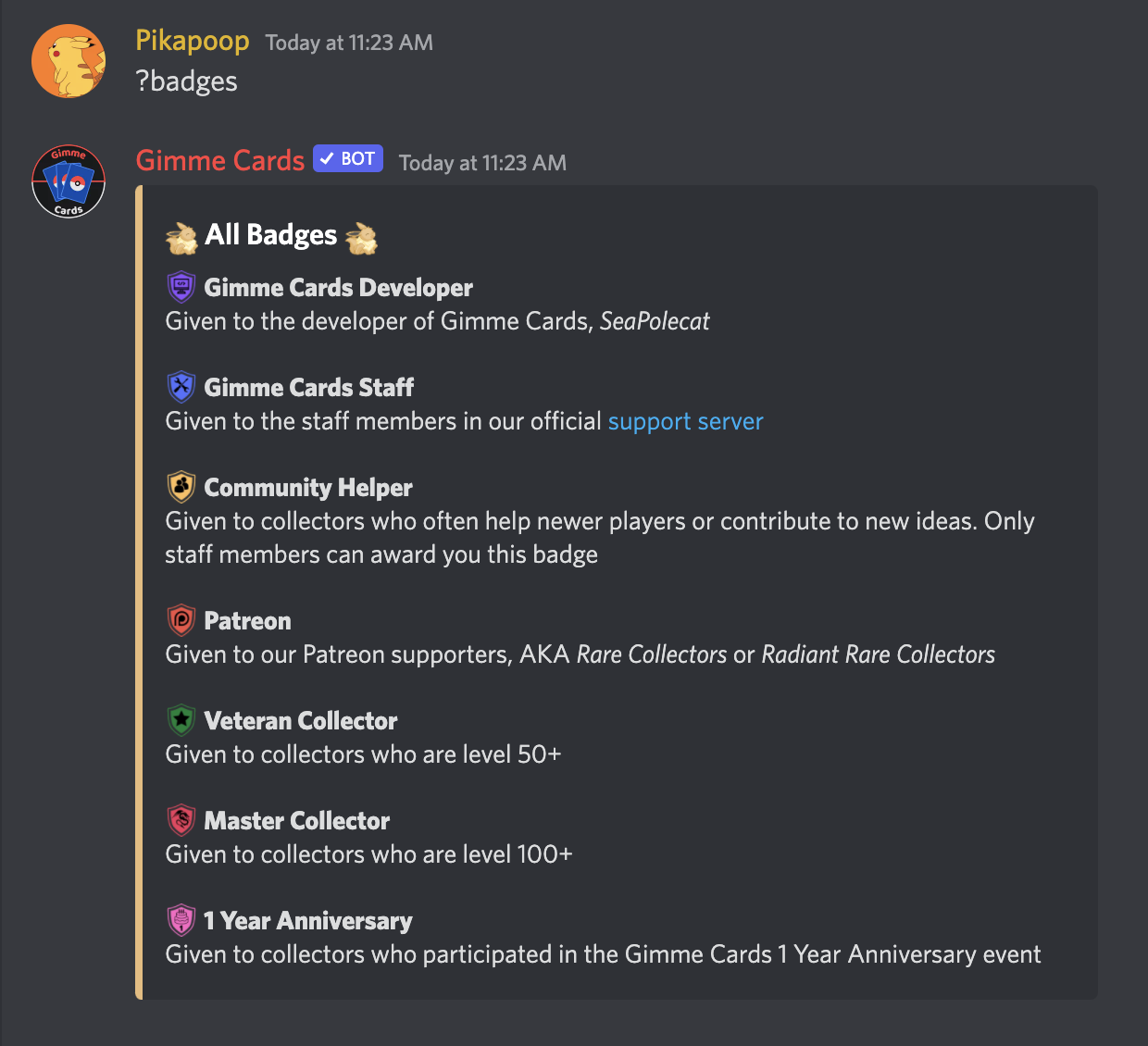Click the Veteran Collector star badge icon
Image resolution: width=1148 pixels, height=1046 pixels.
tap(181, 720)
